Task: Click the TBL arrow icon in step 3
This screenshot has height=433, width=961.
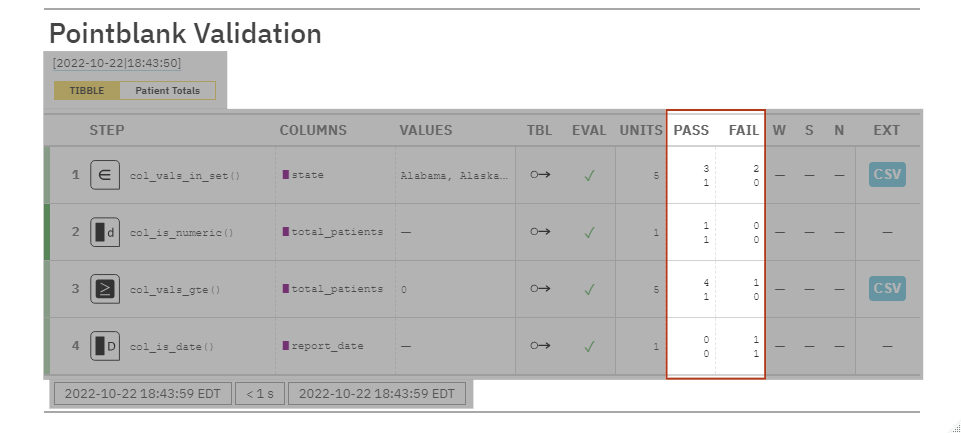Action: pyautogui.click(x=540, y=289)
